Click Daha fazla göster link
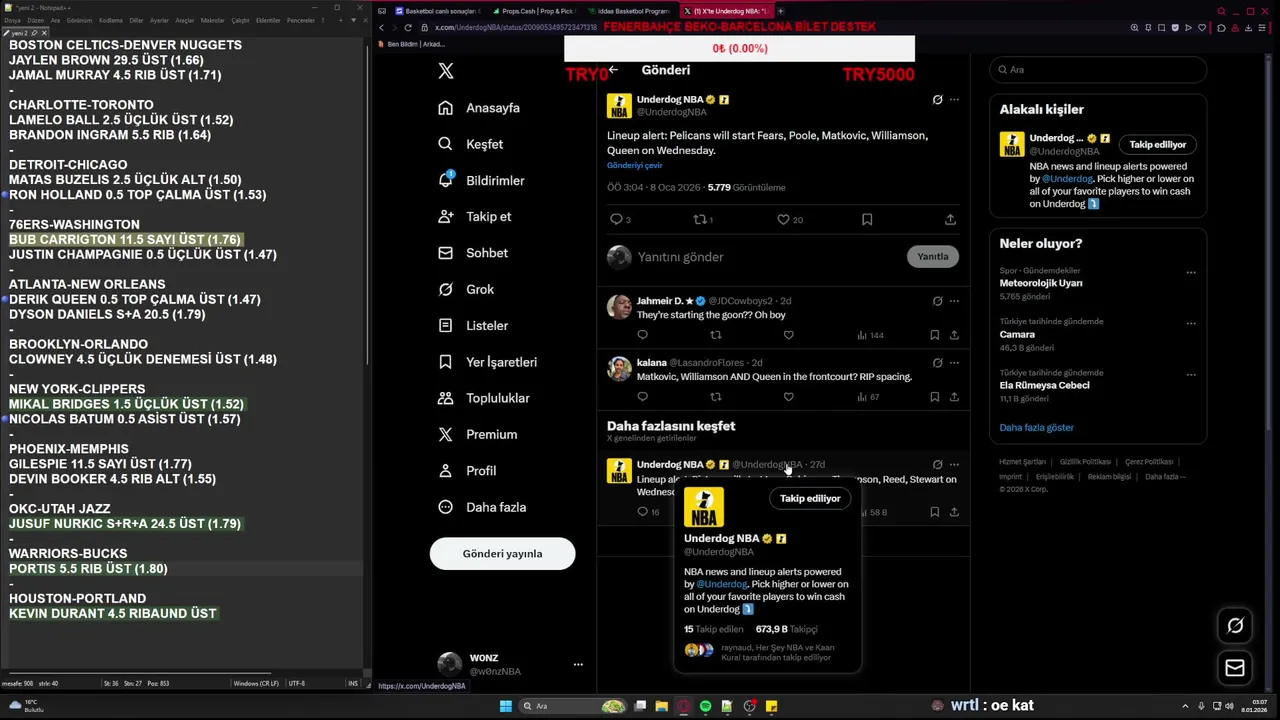This screenshot has height=720, width=1280. pos(1036,427)
